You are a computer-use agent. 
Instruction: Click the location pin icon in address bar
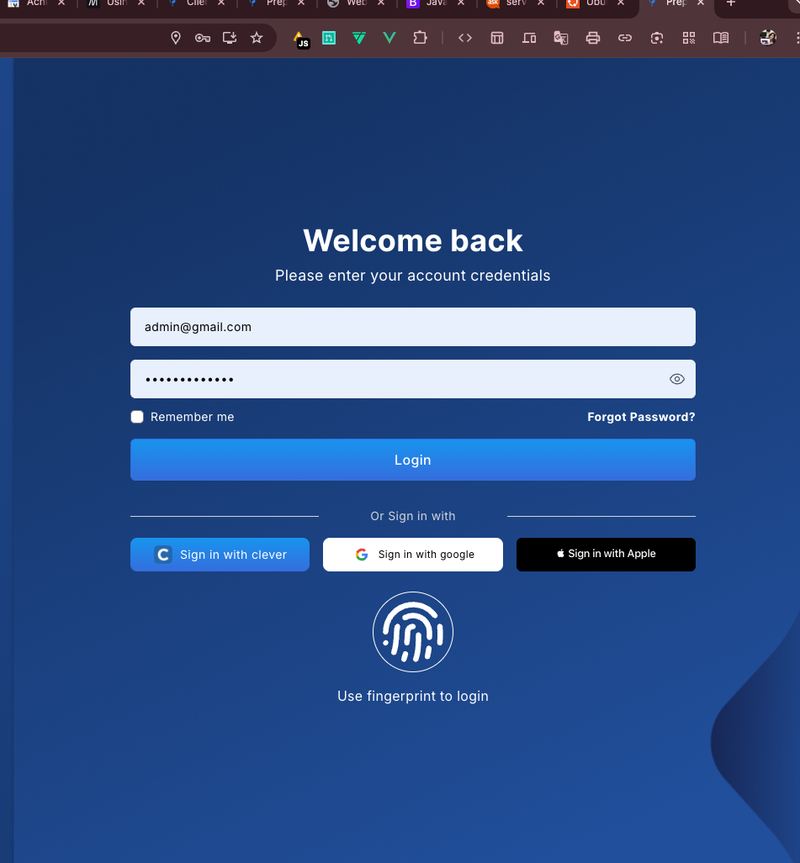(x=176, y=38)
